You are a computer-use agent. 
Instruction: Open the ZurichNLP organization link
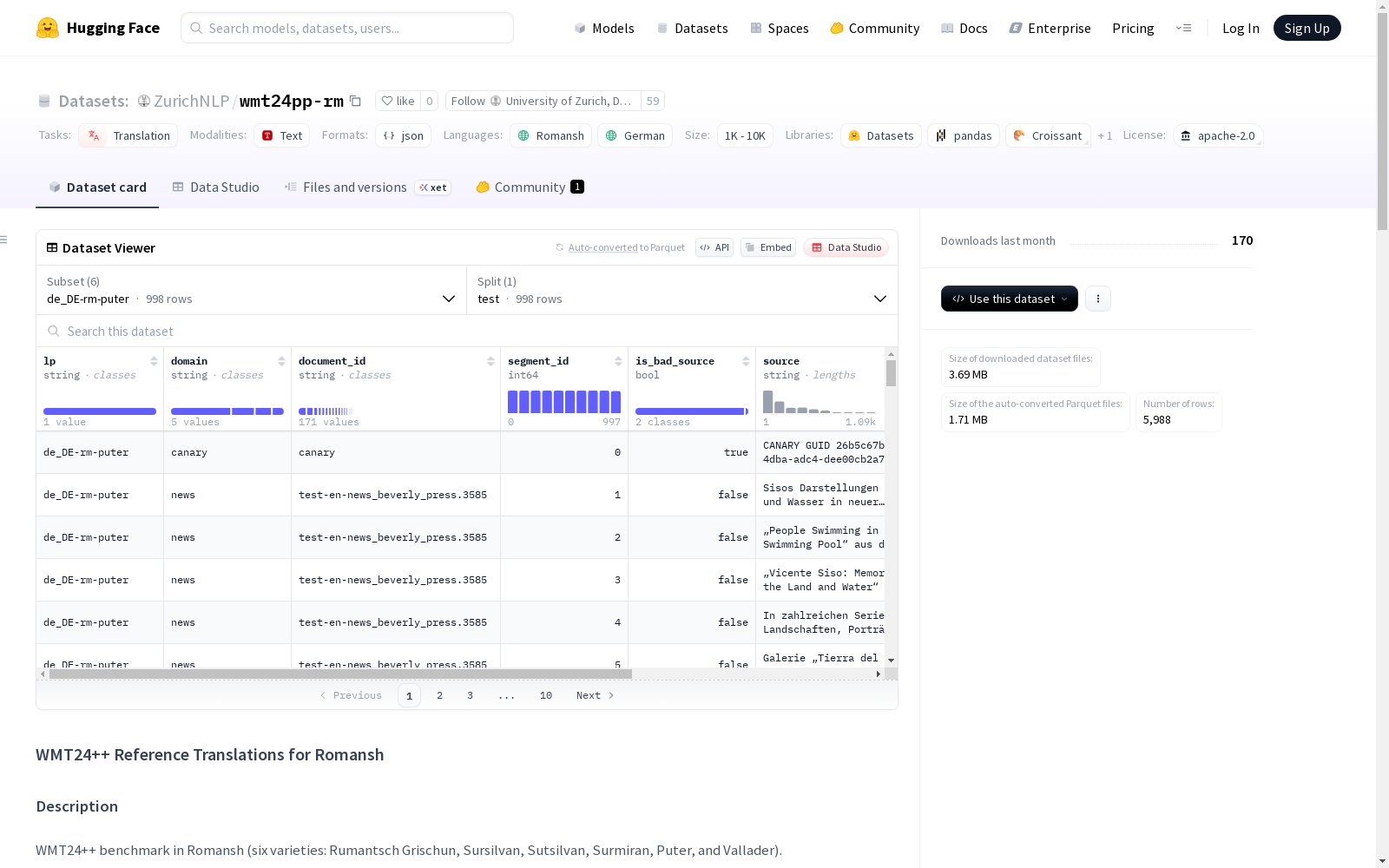click(x=191, y=101)
